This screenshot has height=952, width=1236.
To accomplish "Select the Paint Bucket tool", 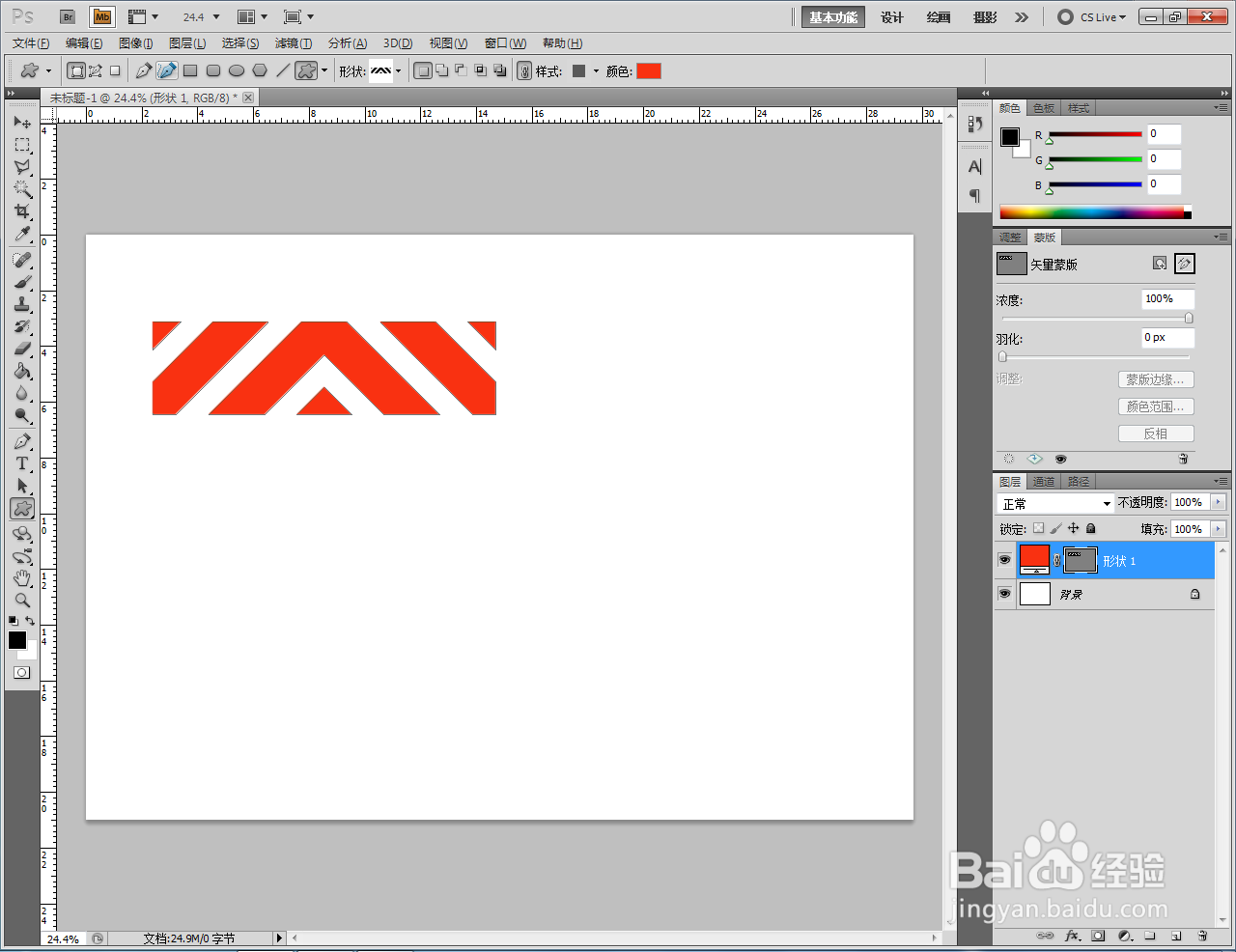I will click(x=22, y=371).
